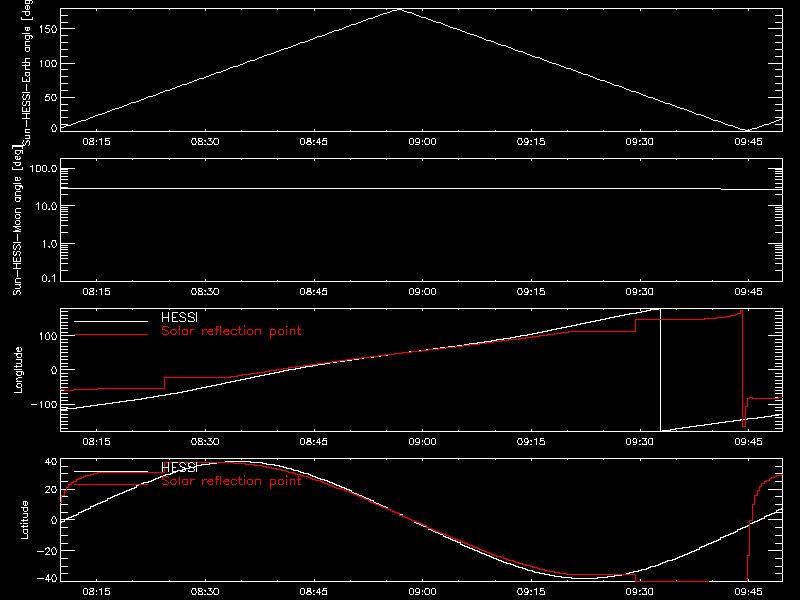Click the "40" tick on the Latitude plot
This screenshot has width=800, height=600.
51,462
